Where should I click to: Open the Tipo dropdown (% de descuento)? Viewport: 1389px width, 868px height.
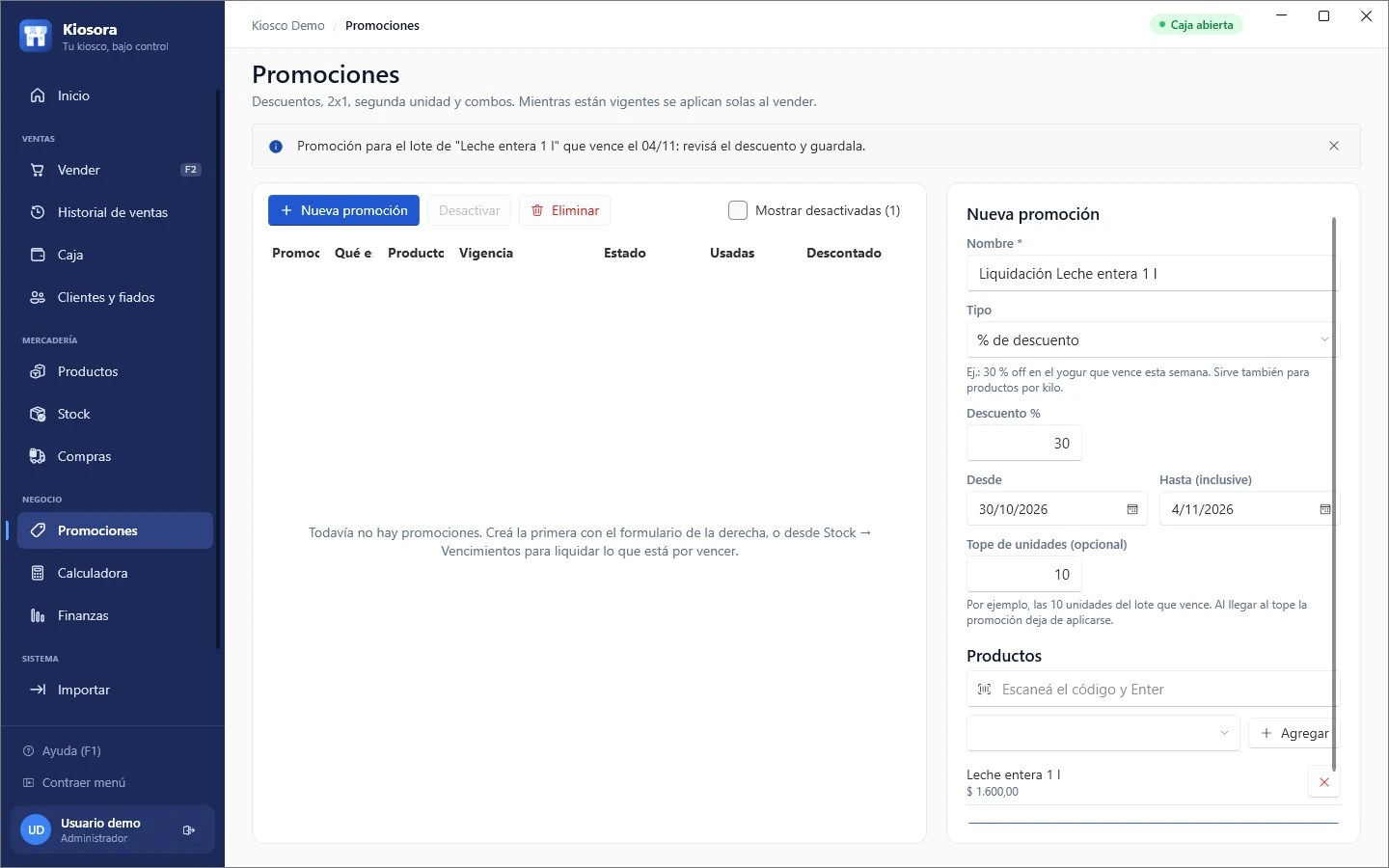coord(1153,339)
